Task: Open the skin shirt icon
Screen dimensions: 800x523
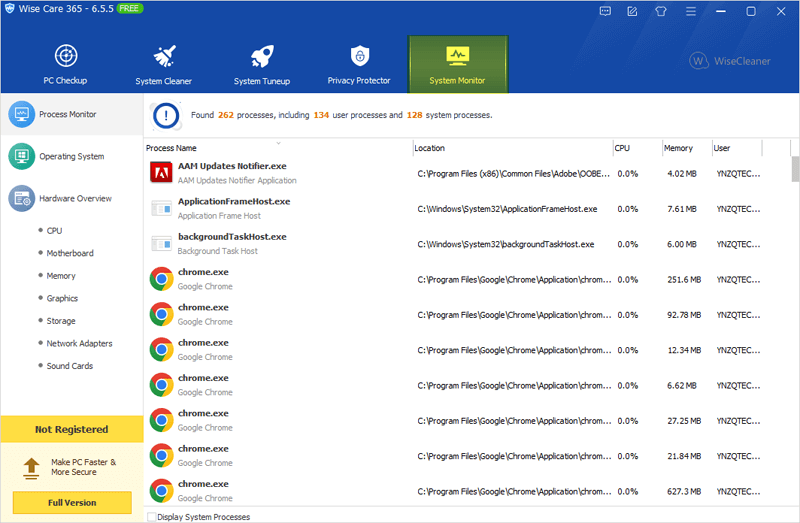Action: tap(661, 11)
